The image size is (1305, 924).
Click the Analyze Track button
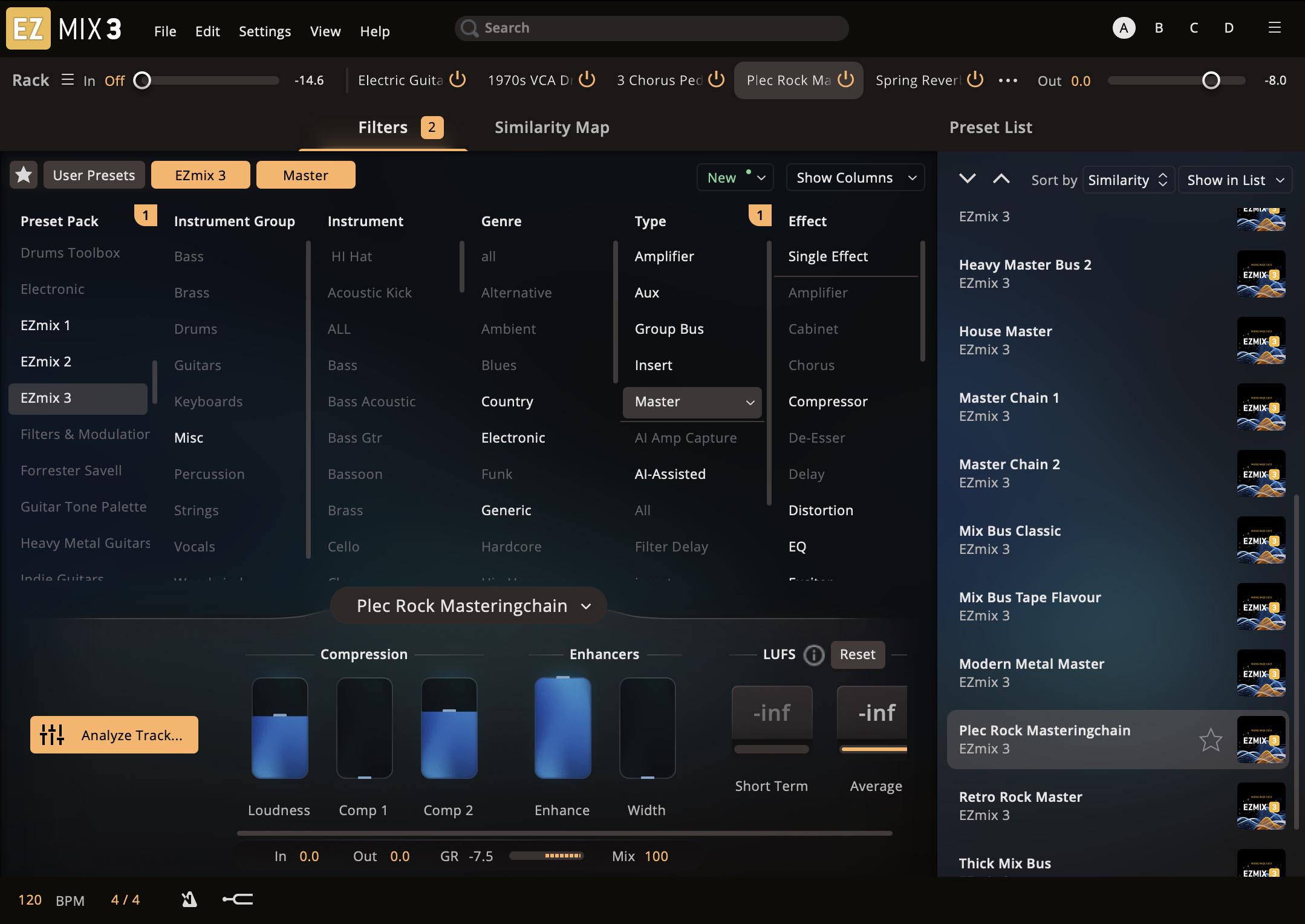[x=114, y=735]
